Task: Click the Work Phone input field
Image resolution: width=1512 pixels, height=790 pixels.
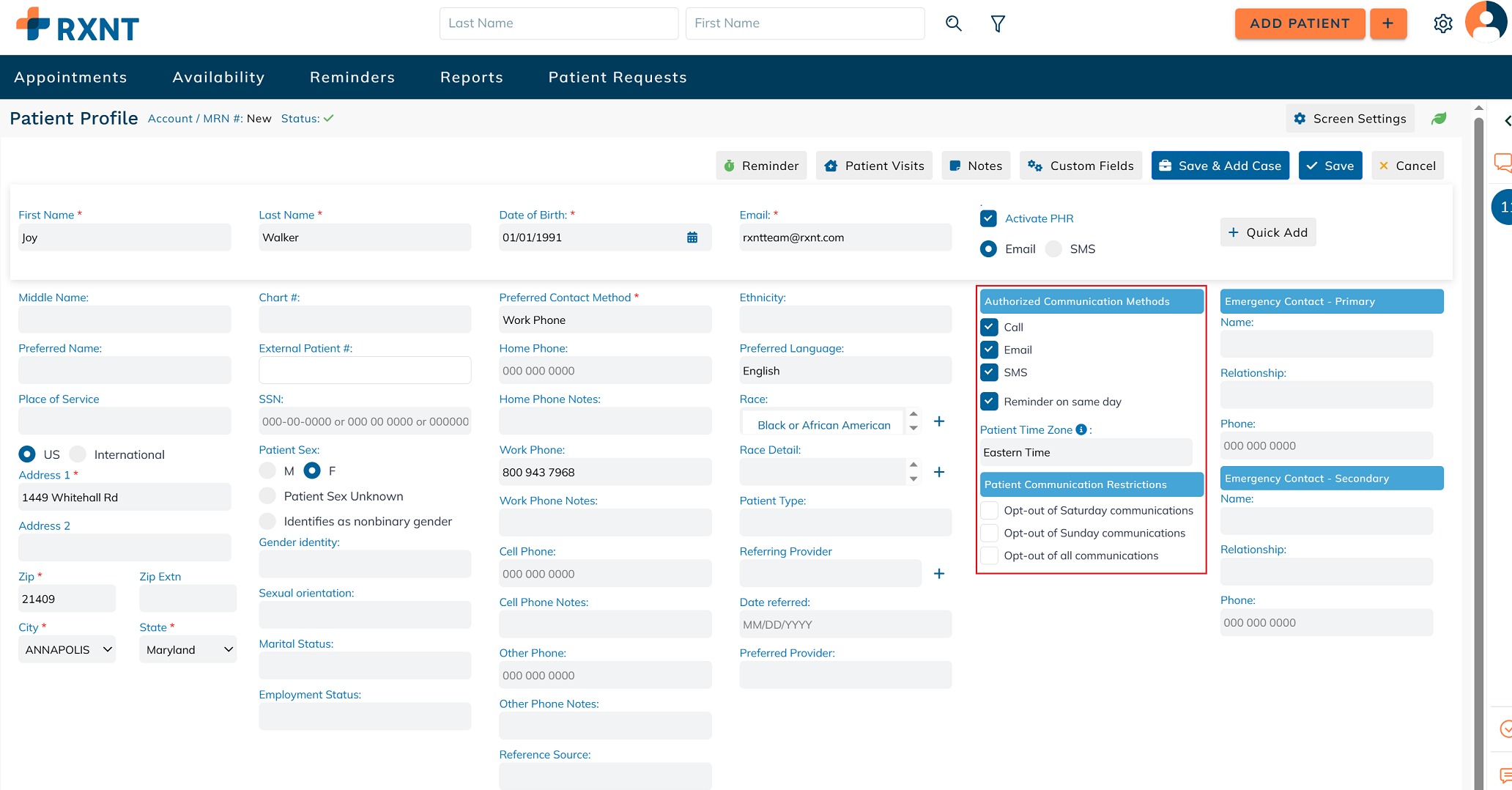Action: tap(605, 472)
